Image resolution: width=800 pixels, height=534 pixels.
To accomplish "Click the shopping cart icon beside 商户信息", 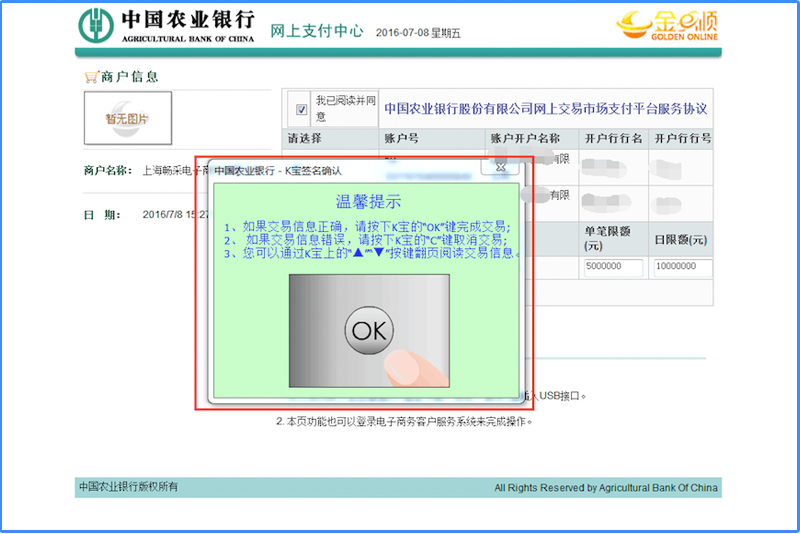I will click(x=91, y=77).
